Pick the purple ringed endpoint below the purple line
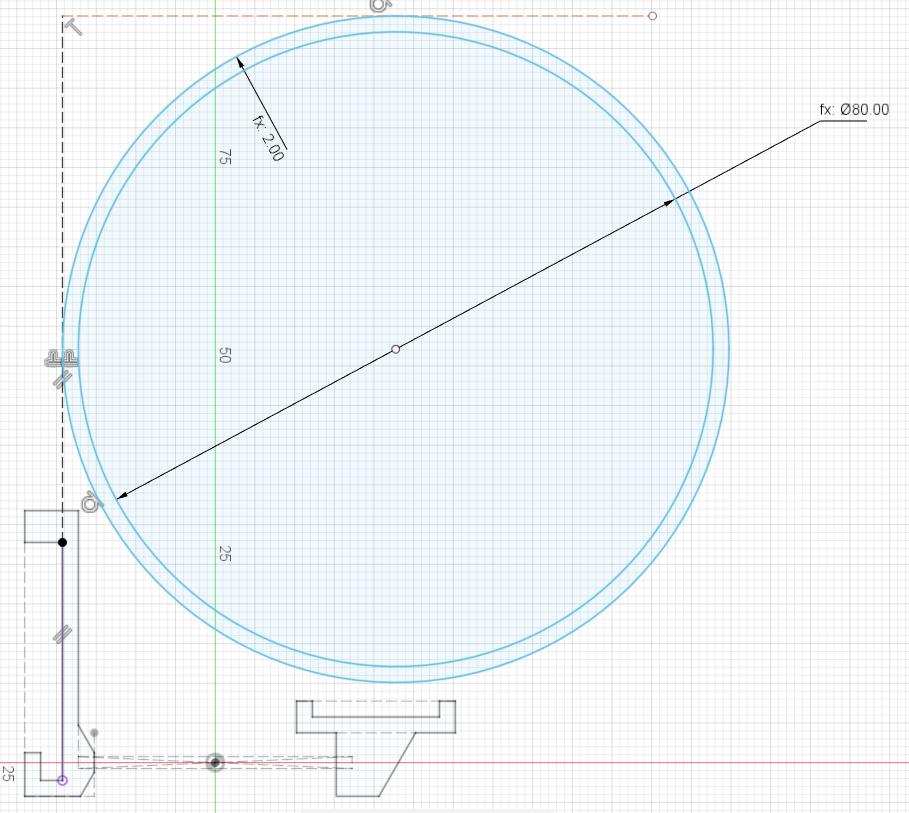 tap(63, 781)
